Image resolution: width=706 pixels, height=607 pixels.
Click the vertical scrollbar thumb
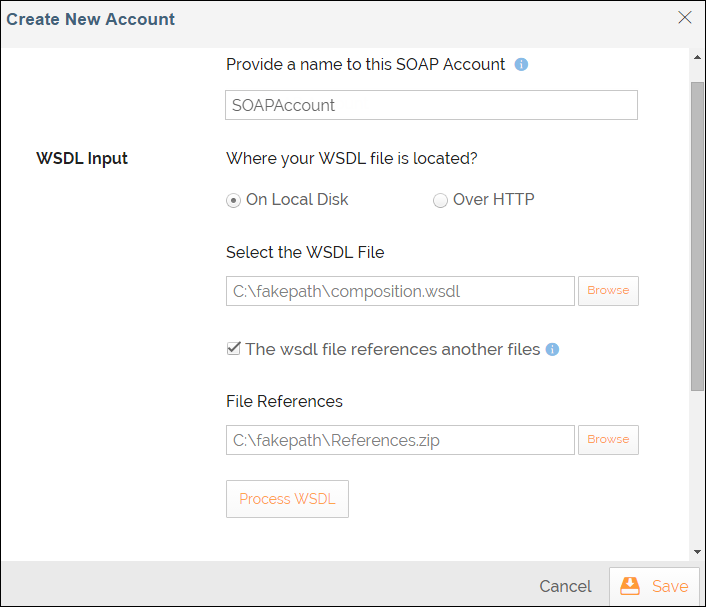[697, 235]
